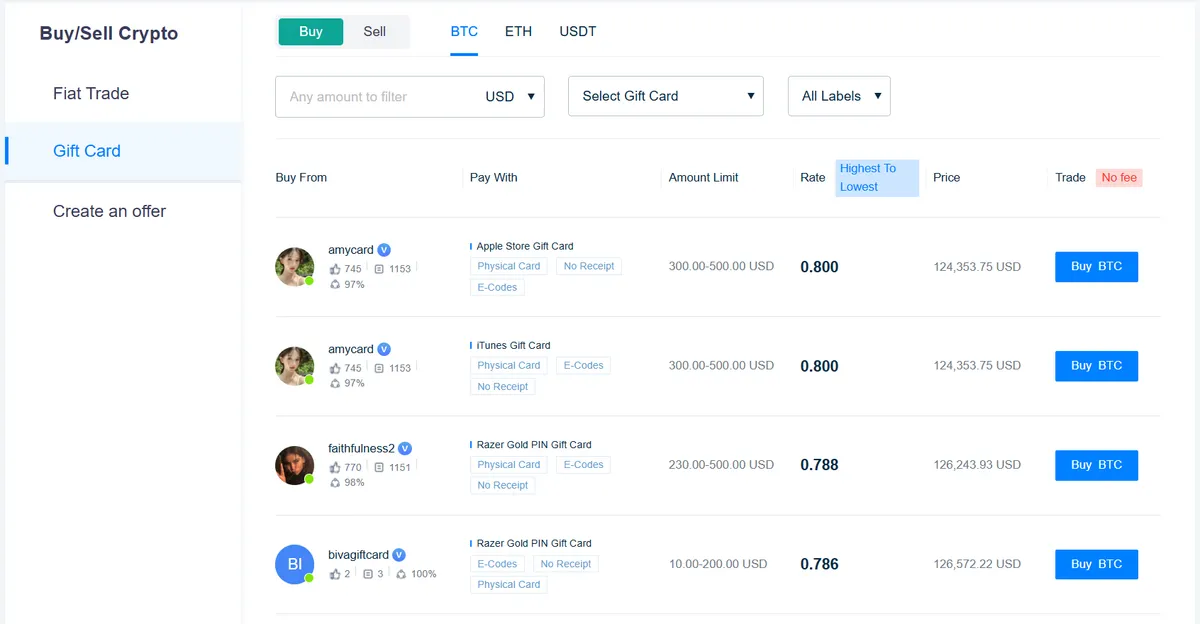Go to Fiat Trade in sidebar

[x=91, y=93]
